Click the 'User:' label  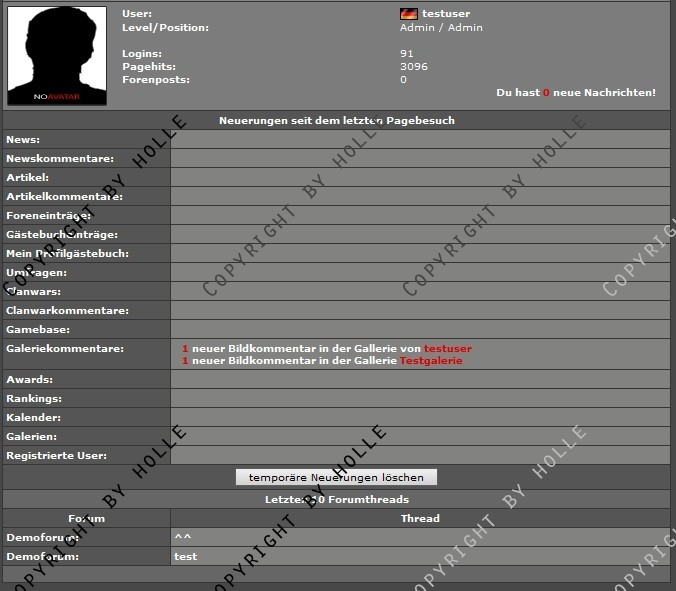click(137, 14)
